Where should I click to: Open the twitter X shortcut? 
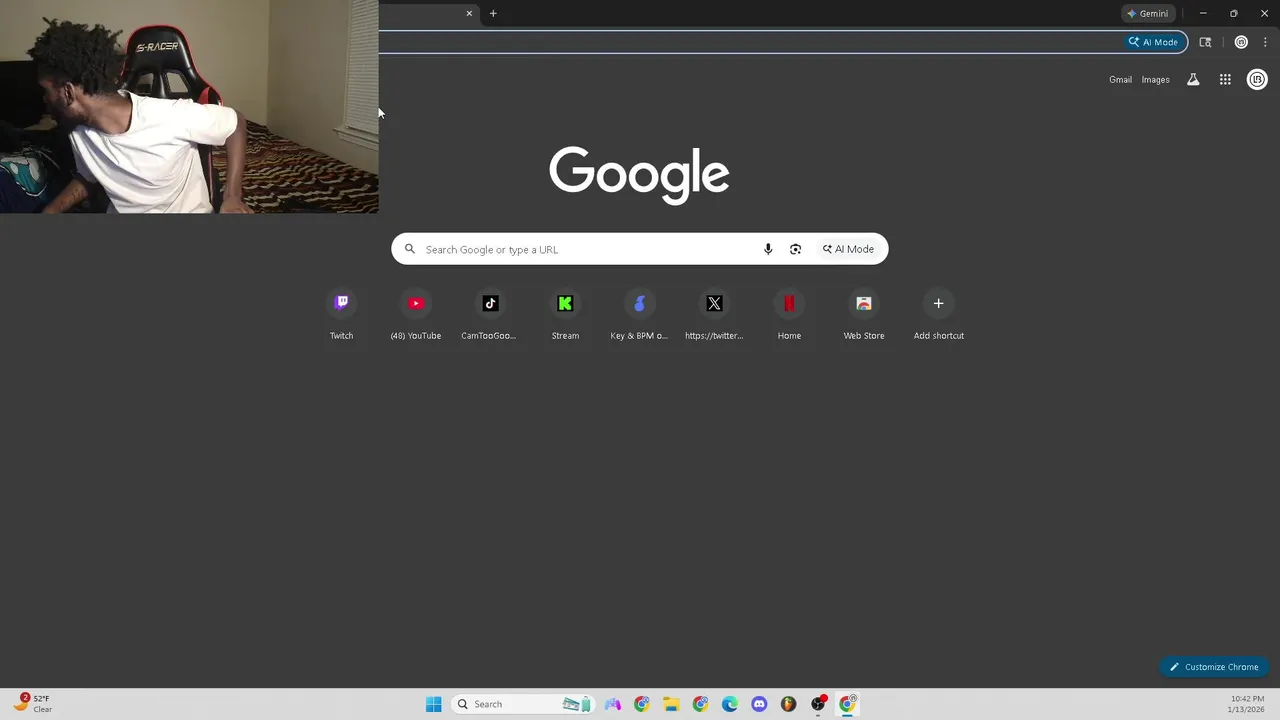pyautogui.click(x=714, y=303)
